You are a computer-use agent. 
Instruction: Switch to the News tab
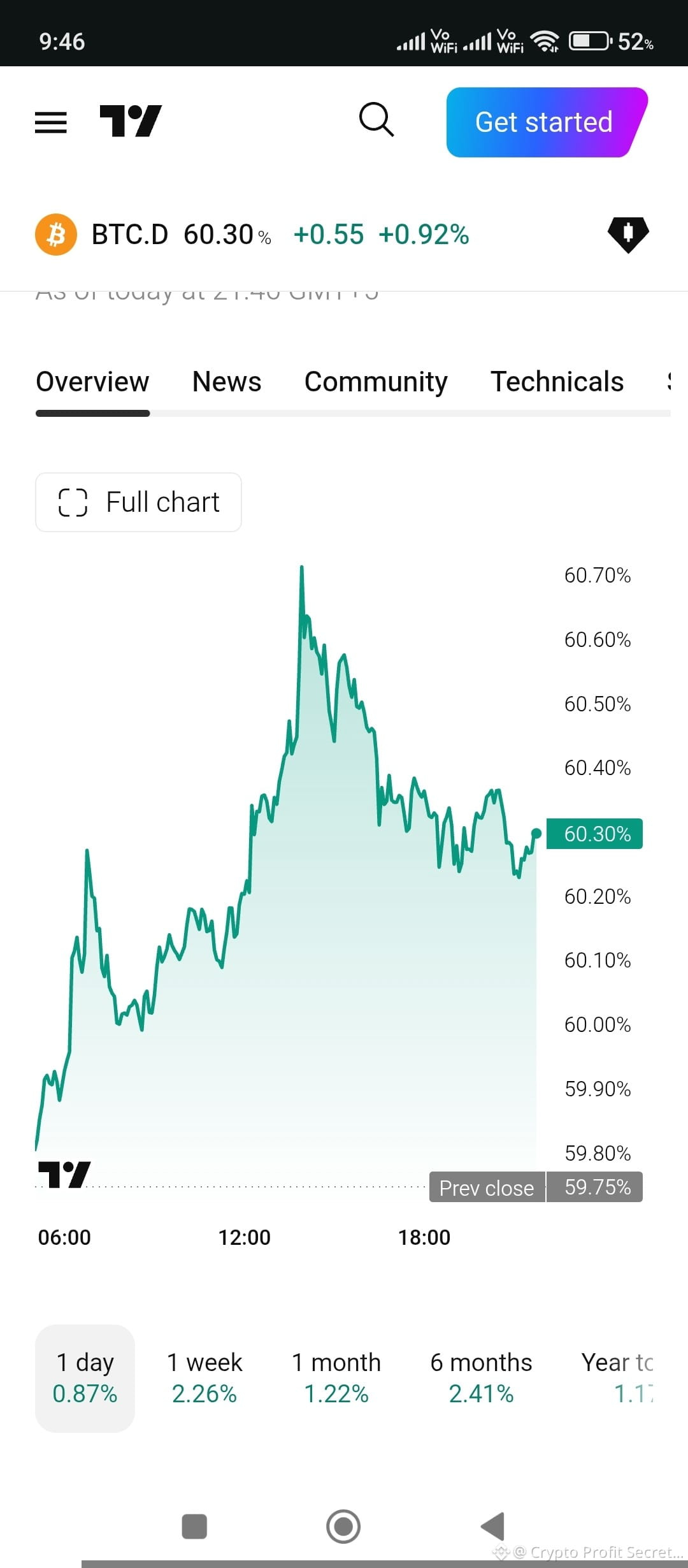pyautogui.click(x=227, y=382)
